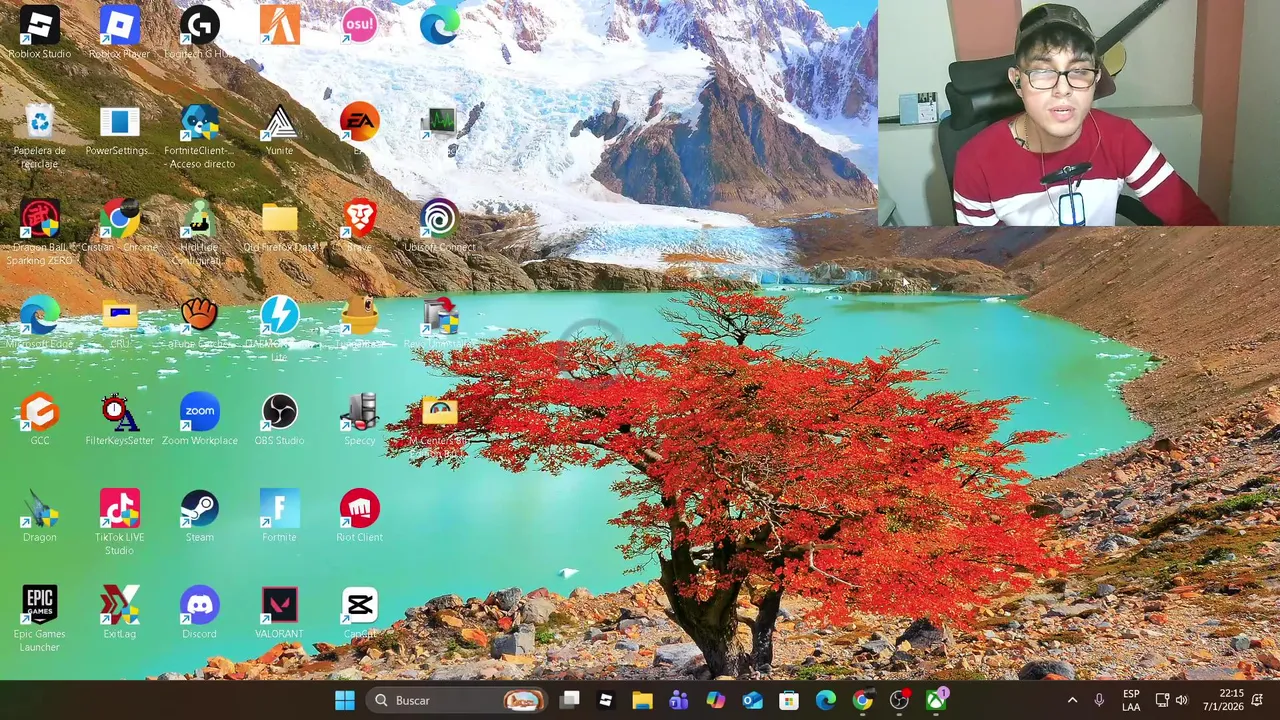Launch FilterKeysSetter shortcut

[x=119, y=413]
